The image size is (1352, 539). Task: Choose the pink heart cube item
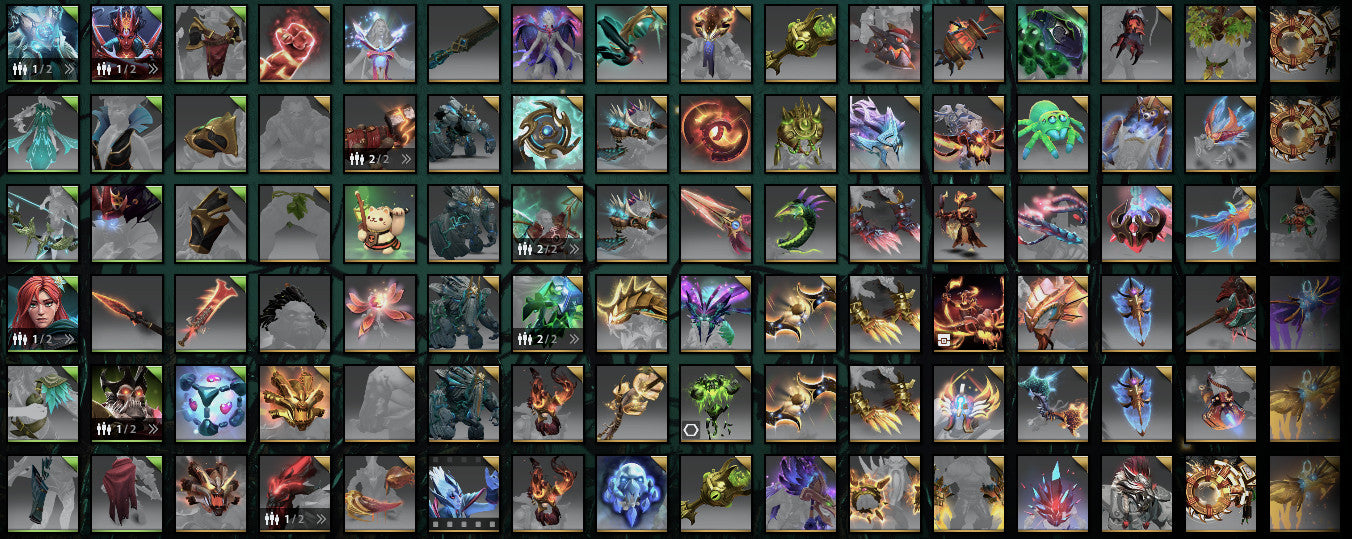point(212,403)
